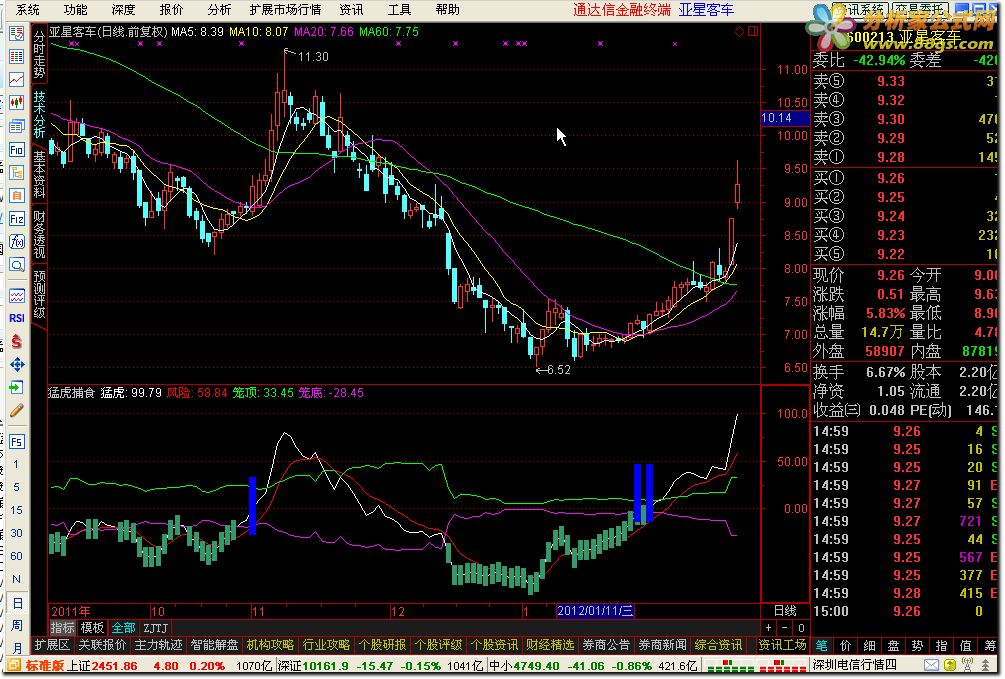Click the blue four-way move arrows icon

click(x=17, y=364)
